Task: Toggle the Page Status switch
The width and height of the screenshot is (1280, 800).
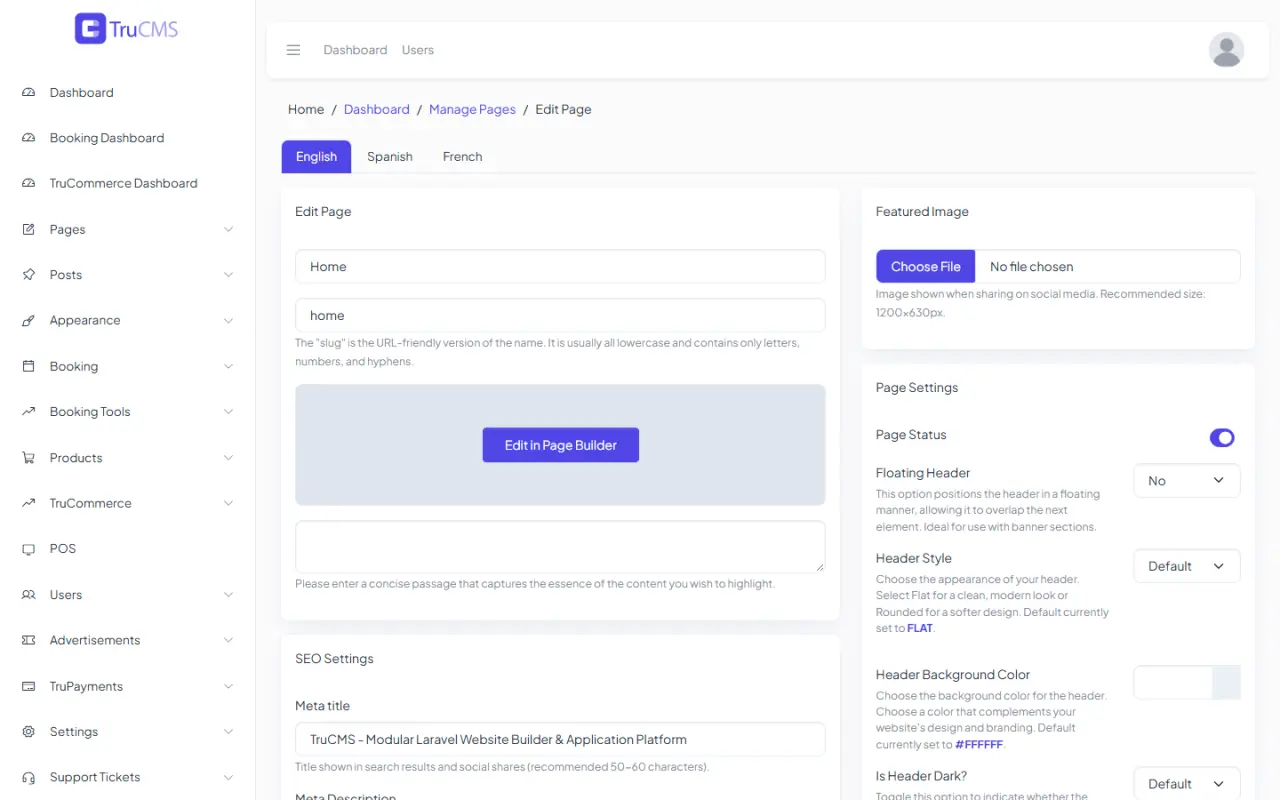Action: [x=1222, y=437]
